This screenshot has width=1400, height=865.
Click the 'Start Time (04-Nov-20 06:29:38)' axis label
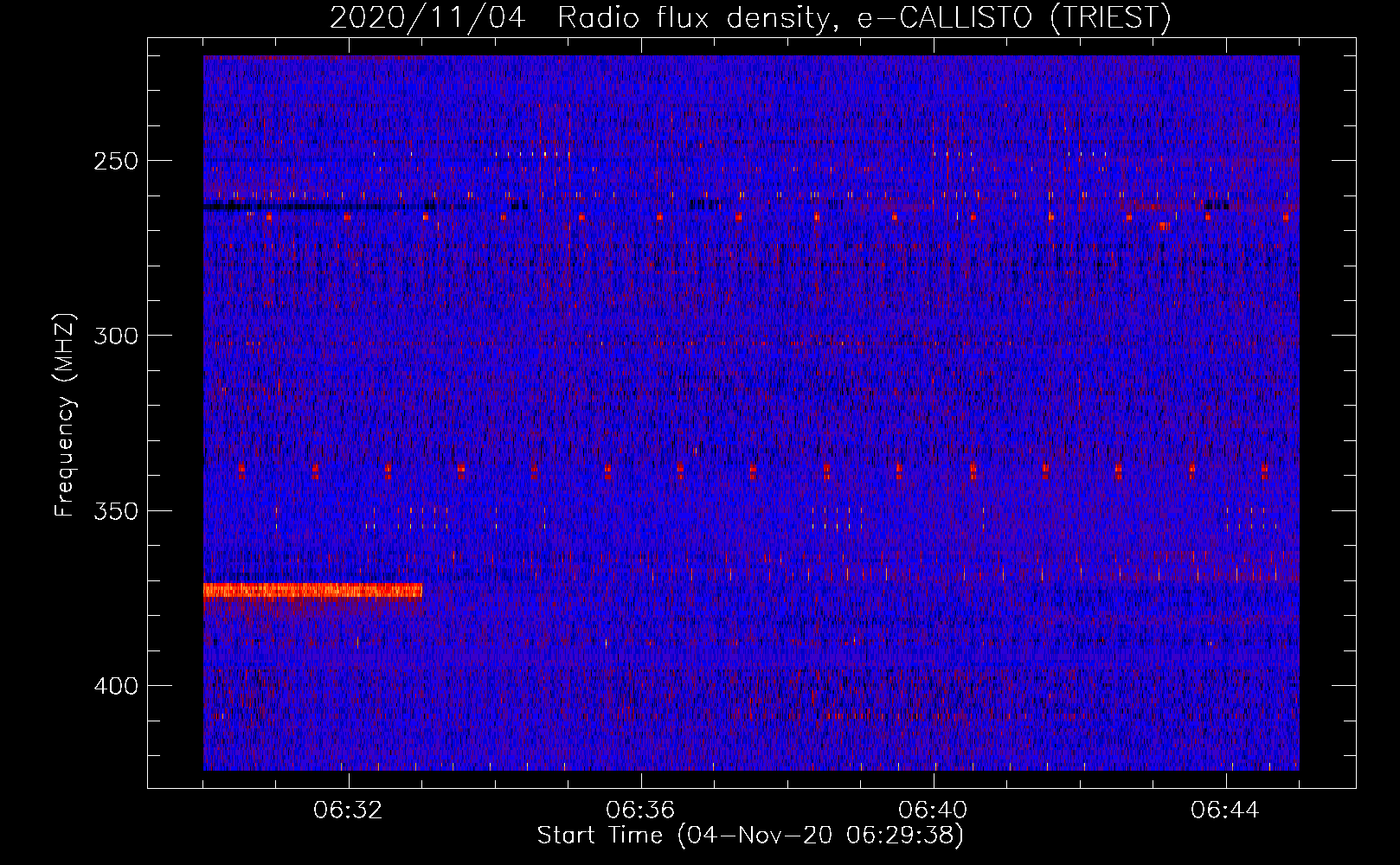pyautogui.click(x=750, y=836)
